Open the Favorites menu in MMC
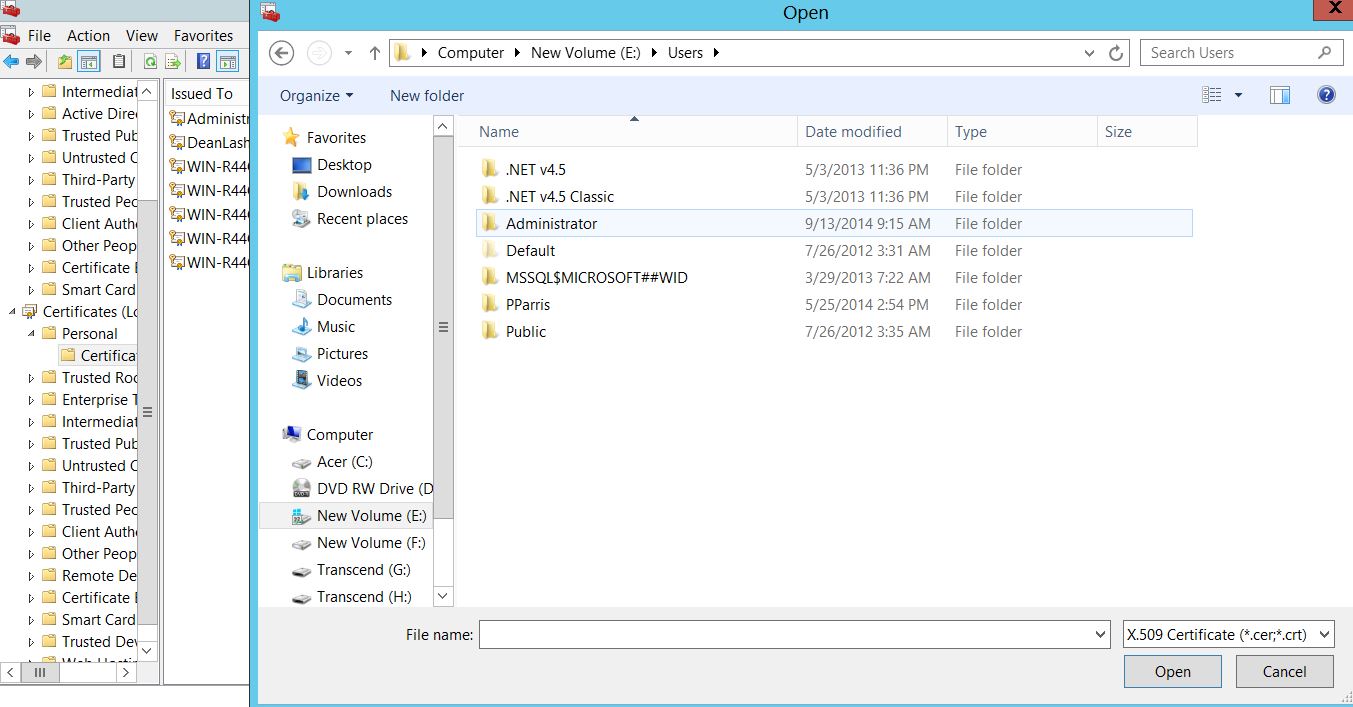 [203, 35]
